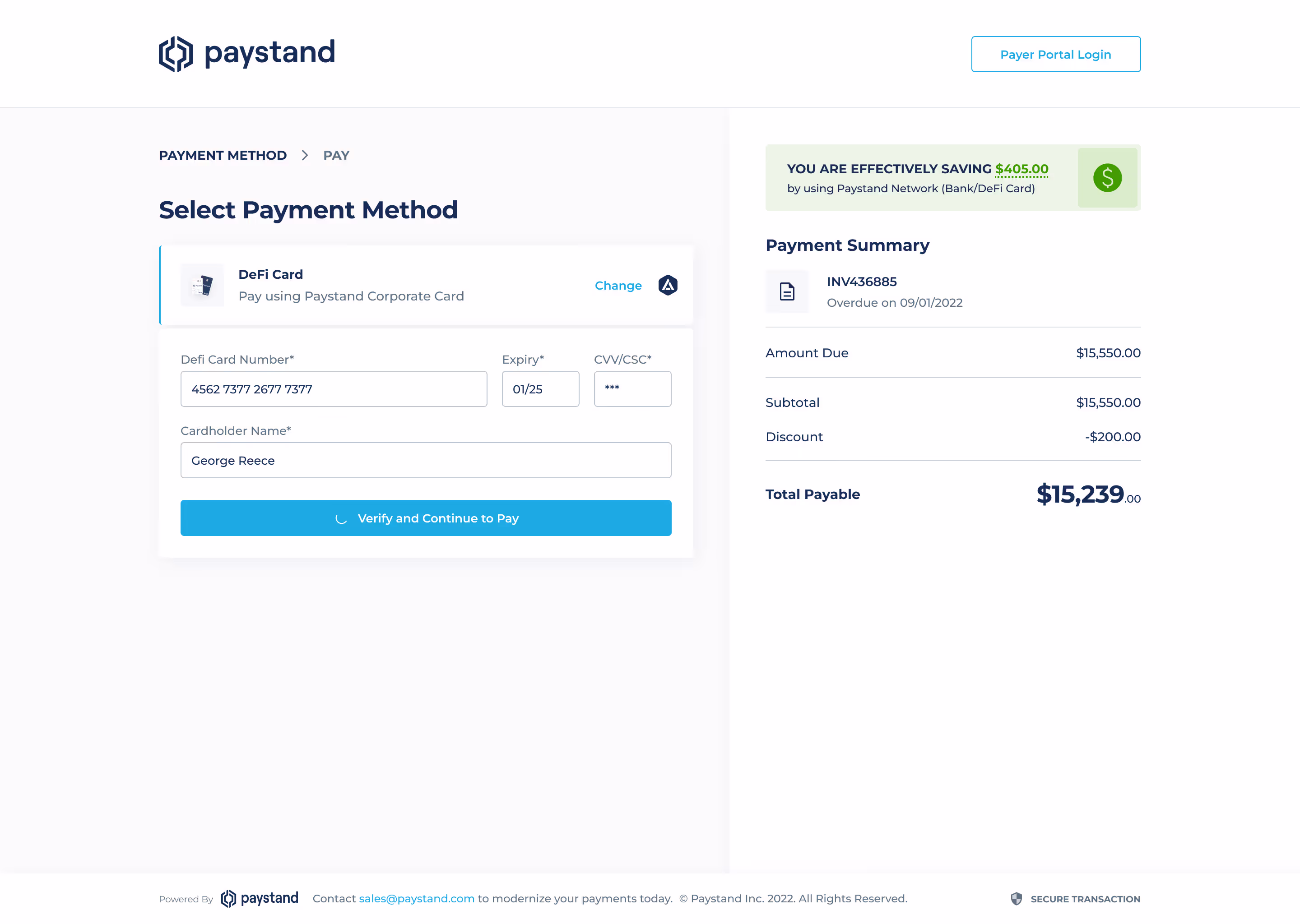Click the Secure Transaction shield icon
Image resolution: width=1300 pixels, height=924 pixels.
coord(1016,898)
